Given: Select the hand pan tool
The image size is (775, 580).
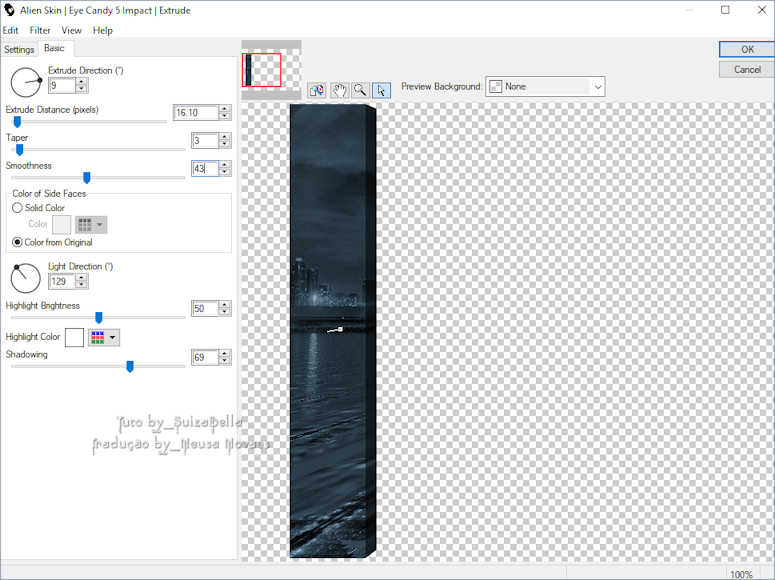Looking at the screenshot, I should (339, 90).
